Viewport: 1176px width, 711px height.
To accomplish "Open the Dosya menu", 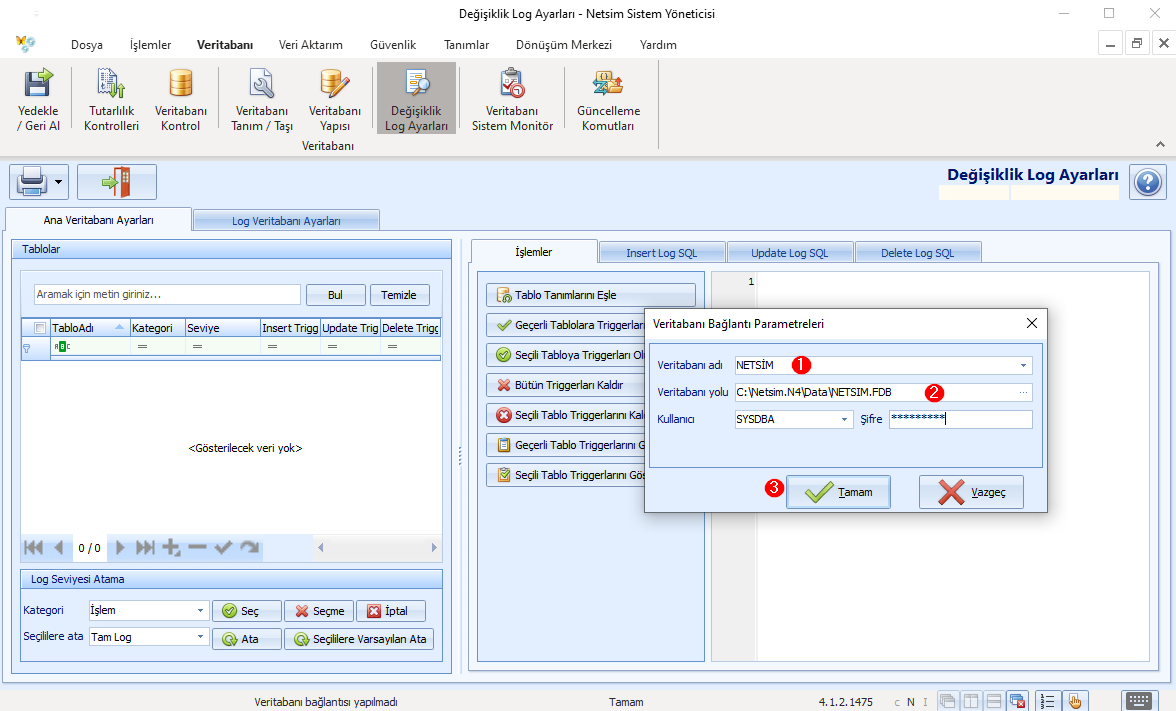I will tap(87, 45).
